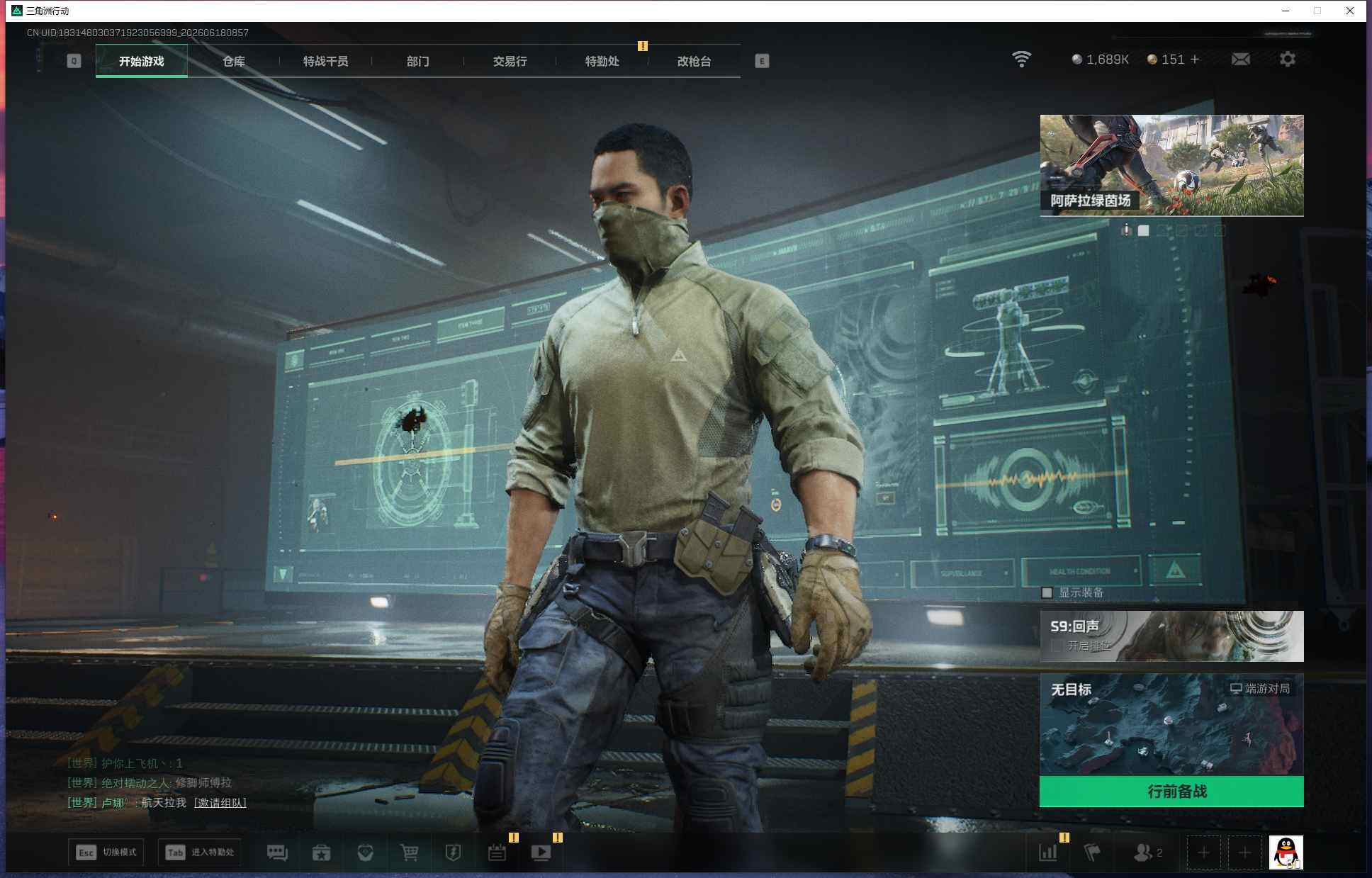
Task: Click chat message 护你上飞机丶: 1
Action: [125, 763]
